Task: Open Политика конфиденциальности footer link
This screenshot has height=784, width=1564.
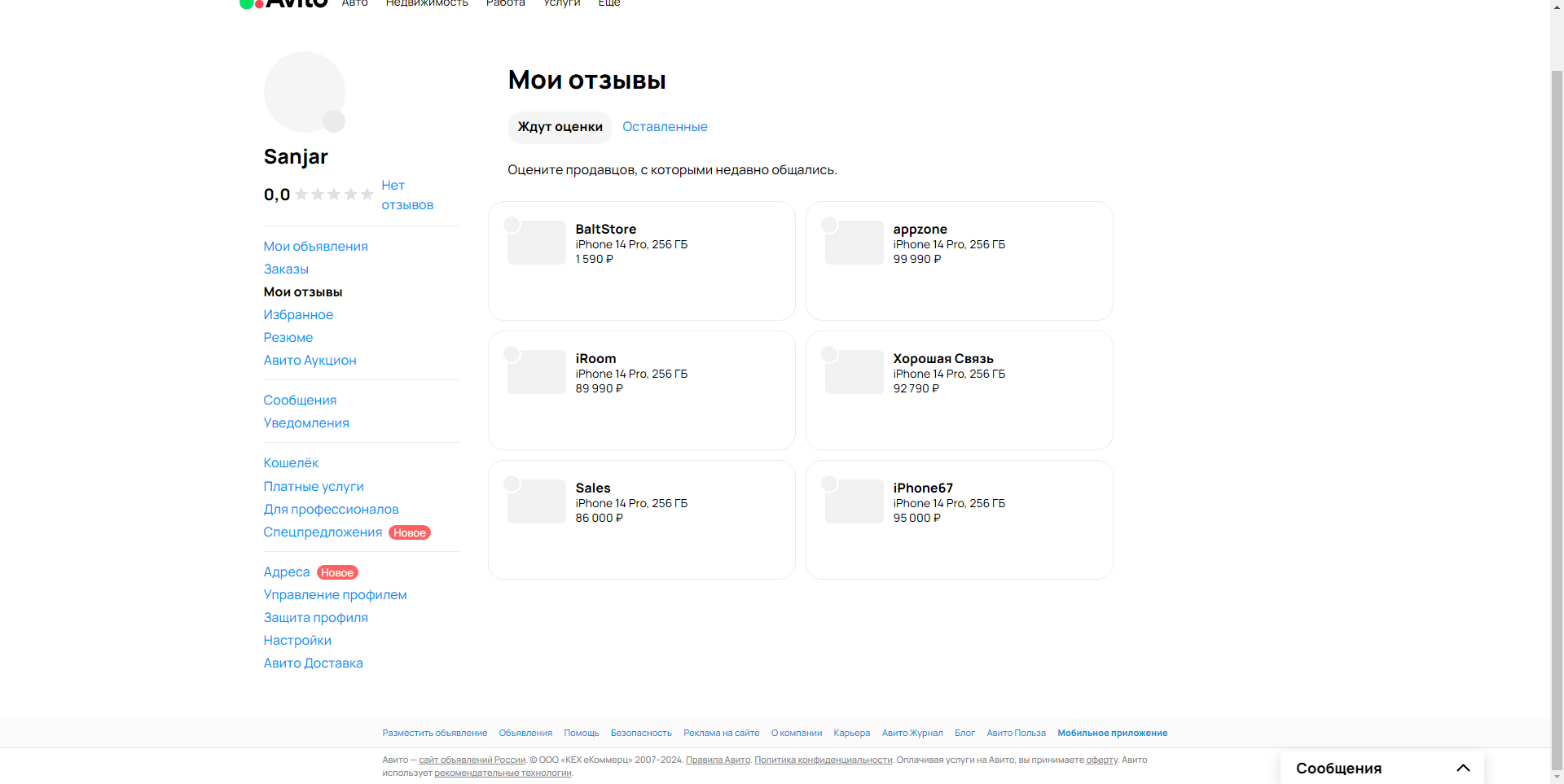Action: pos(824,760)
